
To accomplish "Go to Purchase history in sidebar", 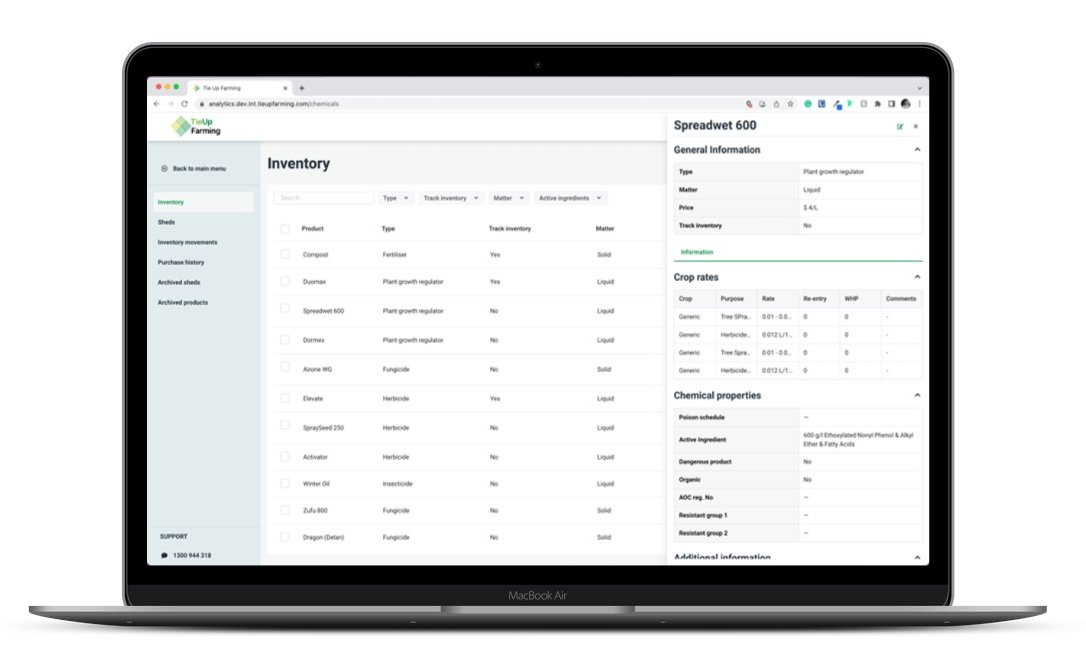I will (181, 262).
